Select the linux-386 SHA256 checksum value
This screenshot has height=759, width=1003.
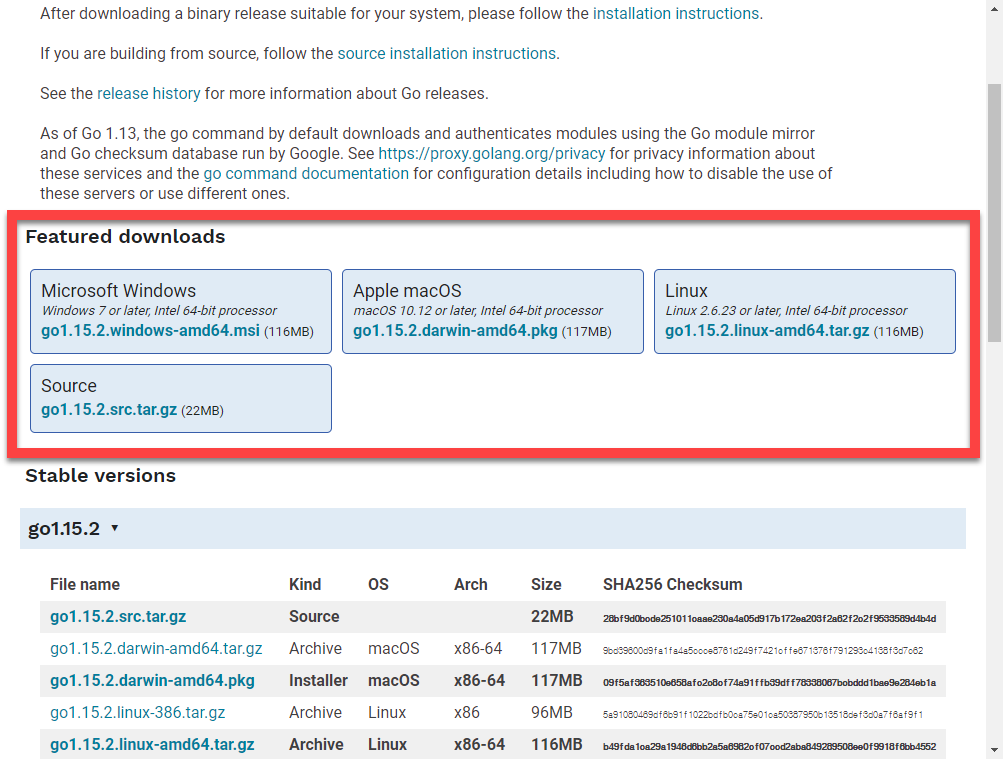(762, 714)
